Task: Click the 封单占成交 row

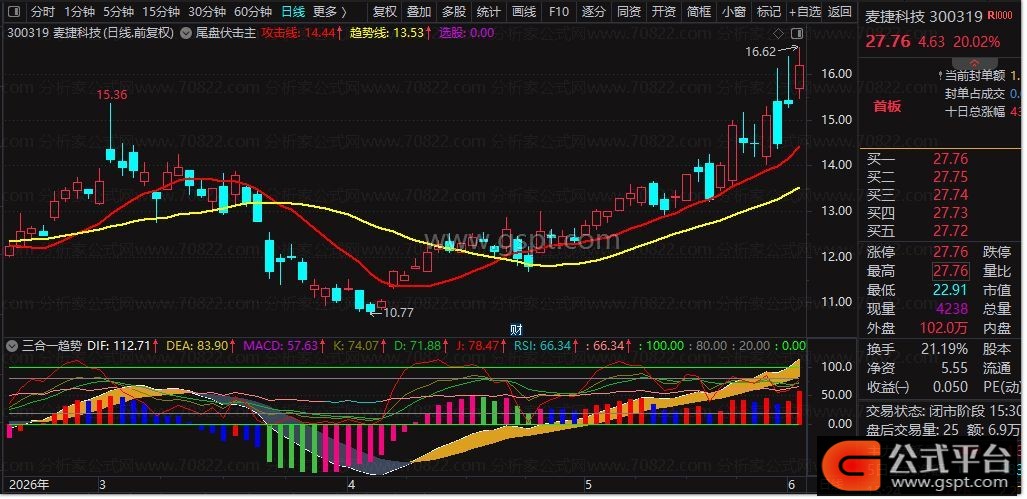Action: pos(984,94)
